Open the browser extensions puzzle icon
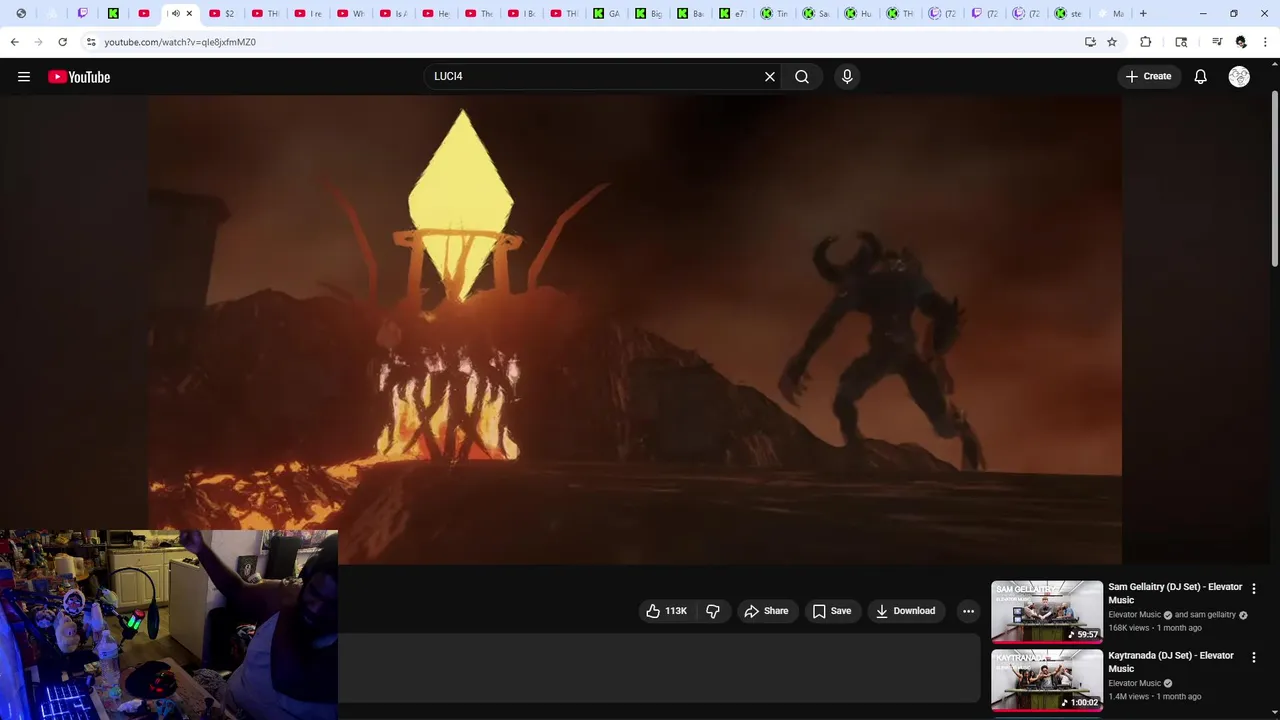The image size is (1280, 720). (x=1146, y=42)
